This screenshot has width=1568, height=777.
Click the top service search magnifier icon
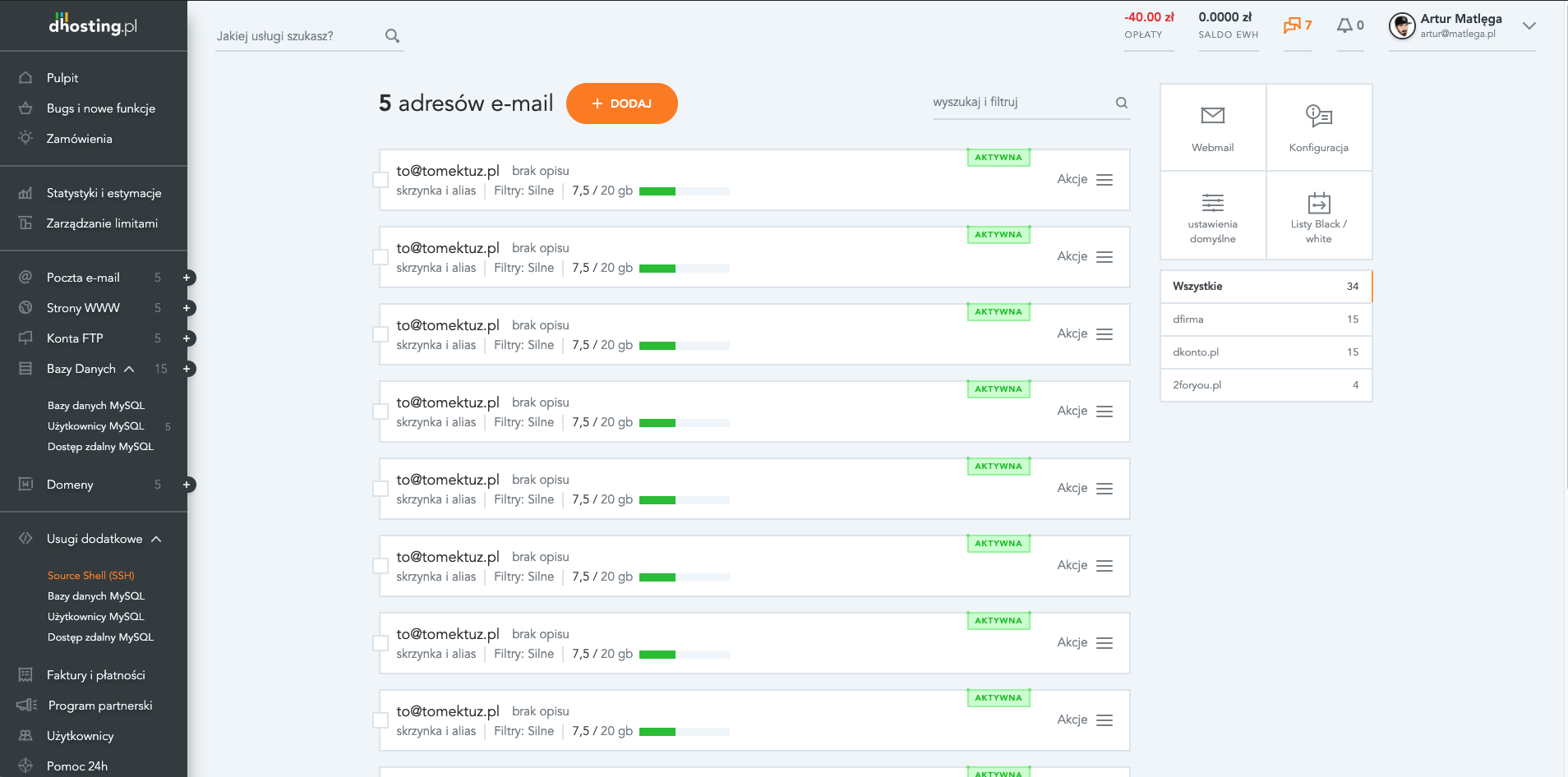coord(392,36)
